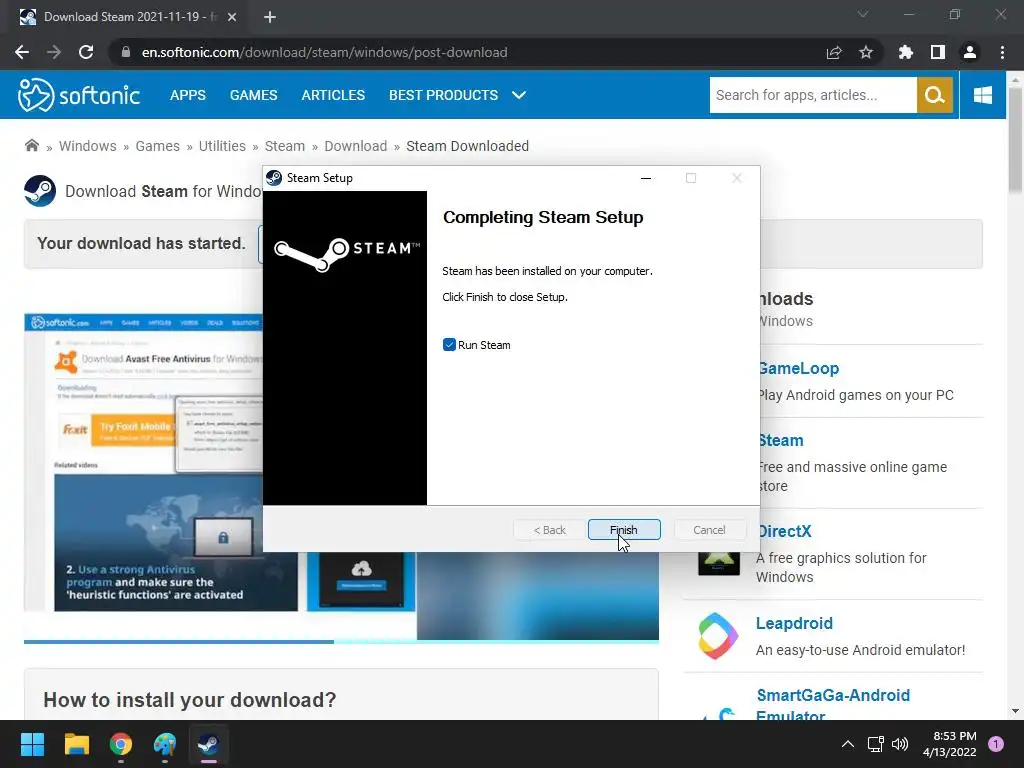Open the GameLoop link

click(x=799, y=368)
